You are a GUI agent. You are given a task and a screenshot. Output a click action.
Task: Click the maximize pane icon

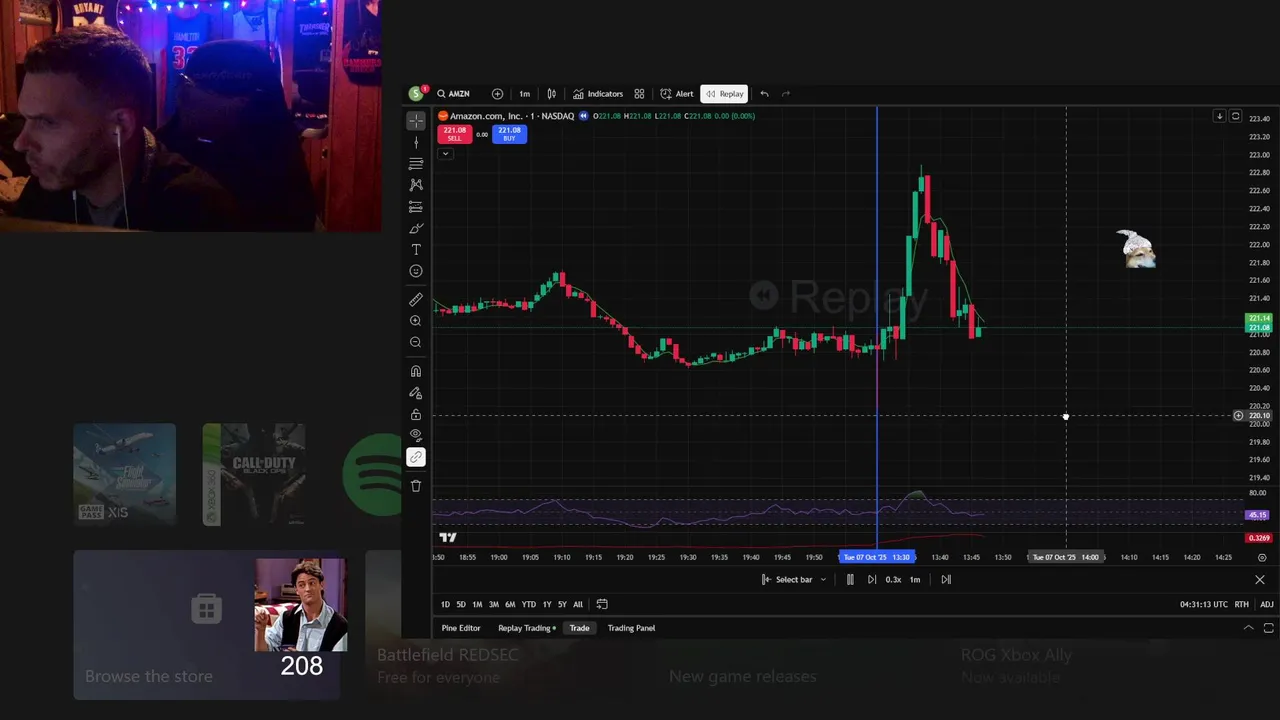(x=1235, y=116)
